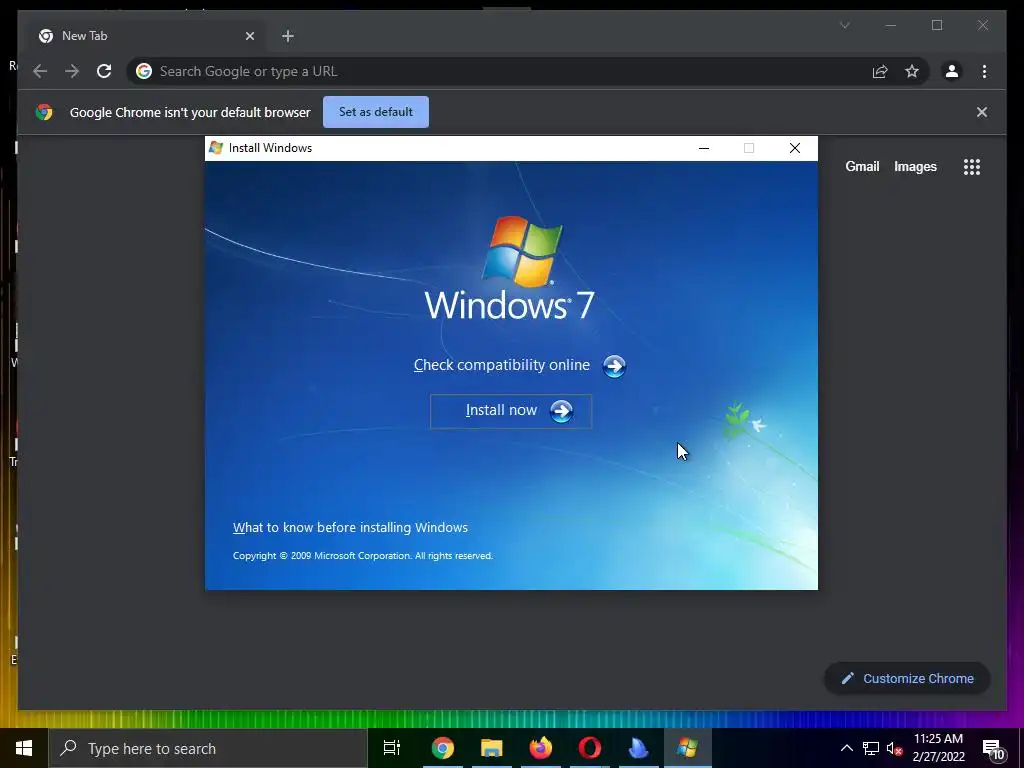Open the Google apps grid
This screenshot has height=768, width=1024.
pos(972,167)
